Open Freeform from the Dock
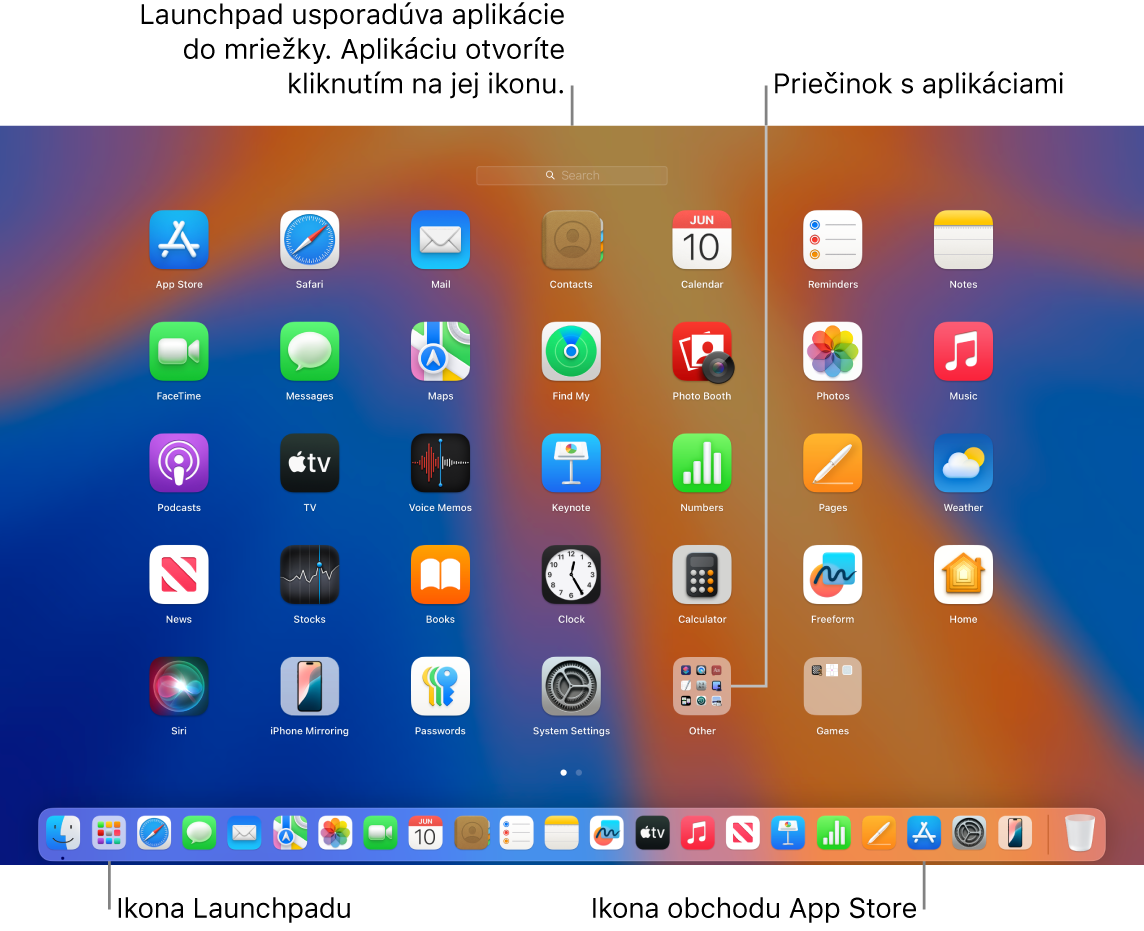 607,833
